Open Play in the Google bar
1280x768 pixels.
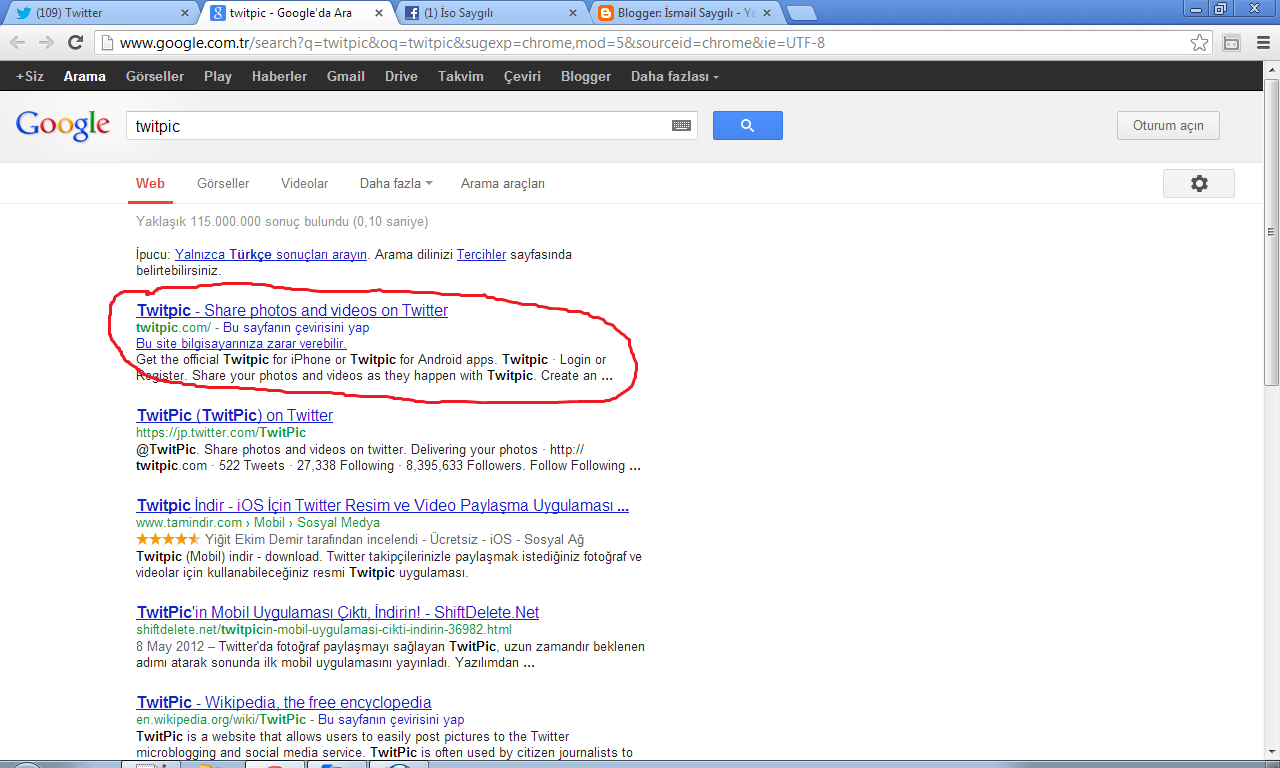[218, 76]
